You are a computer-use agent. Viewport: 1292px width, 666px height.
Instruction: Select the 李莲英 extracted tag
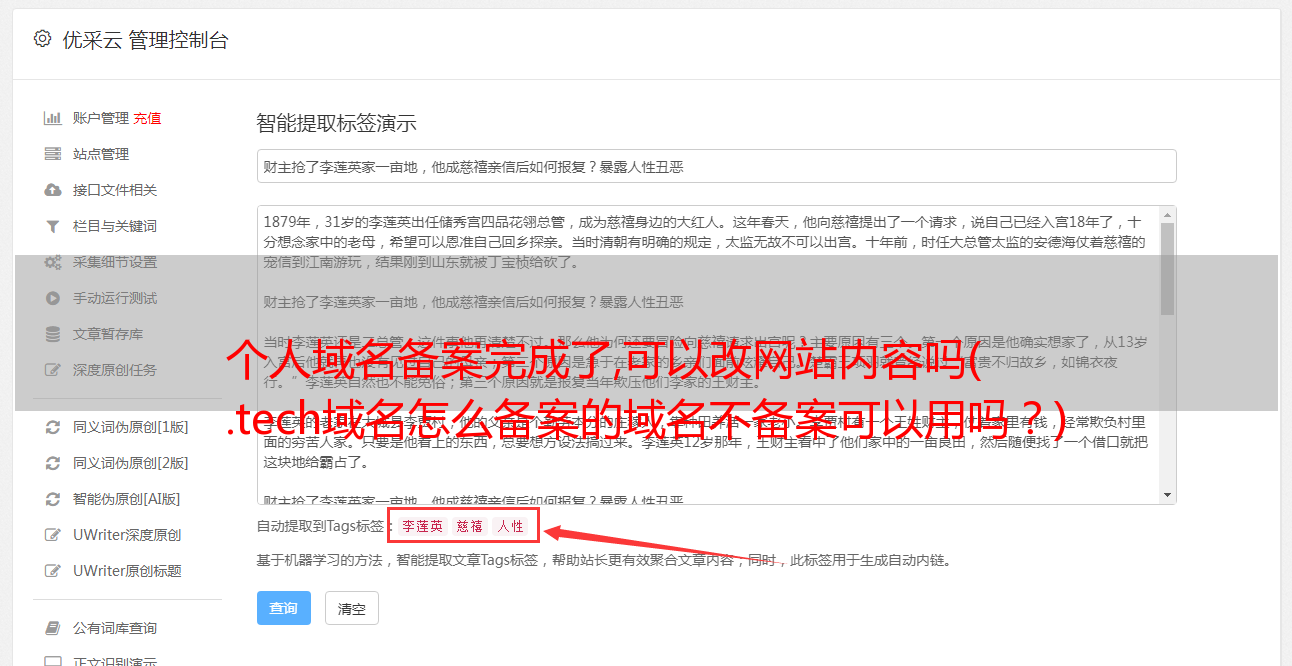pos(423,526)
